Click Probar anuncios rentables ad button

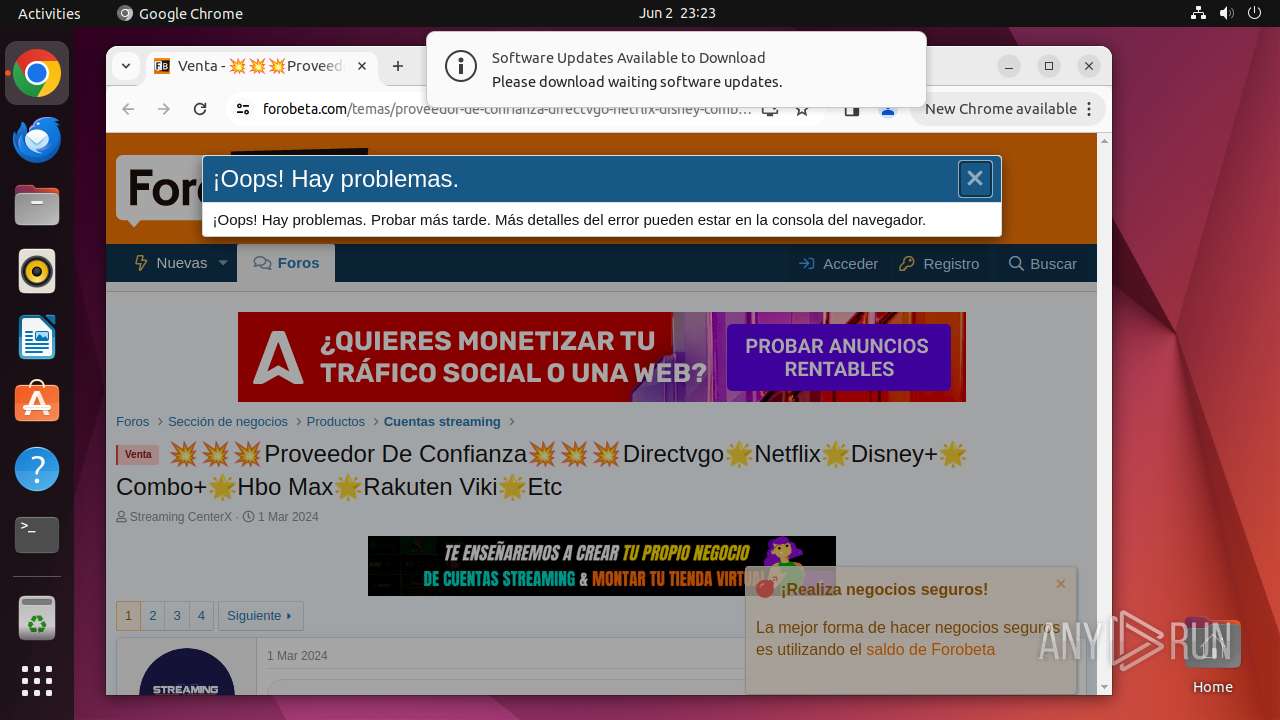point(837,357)
